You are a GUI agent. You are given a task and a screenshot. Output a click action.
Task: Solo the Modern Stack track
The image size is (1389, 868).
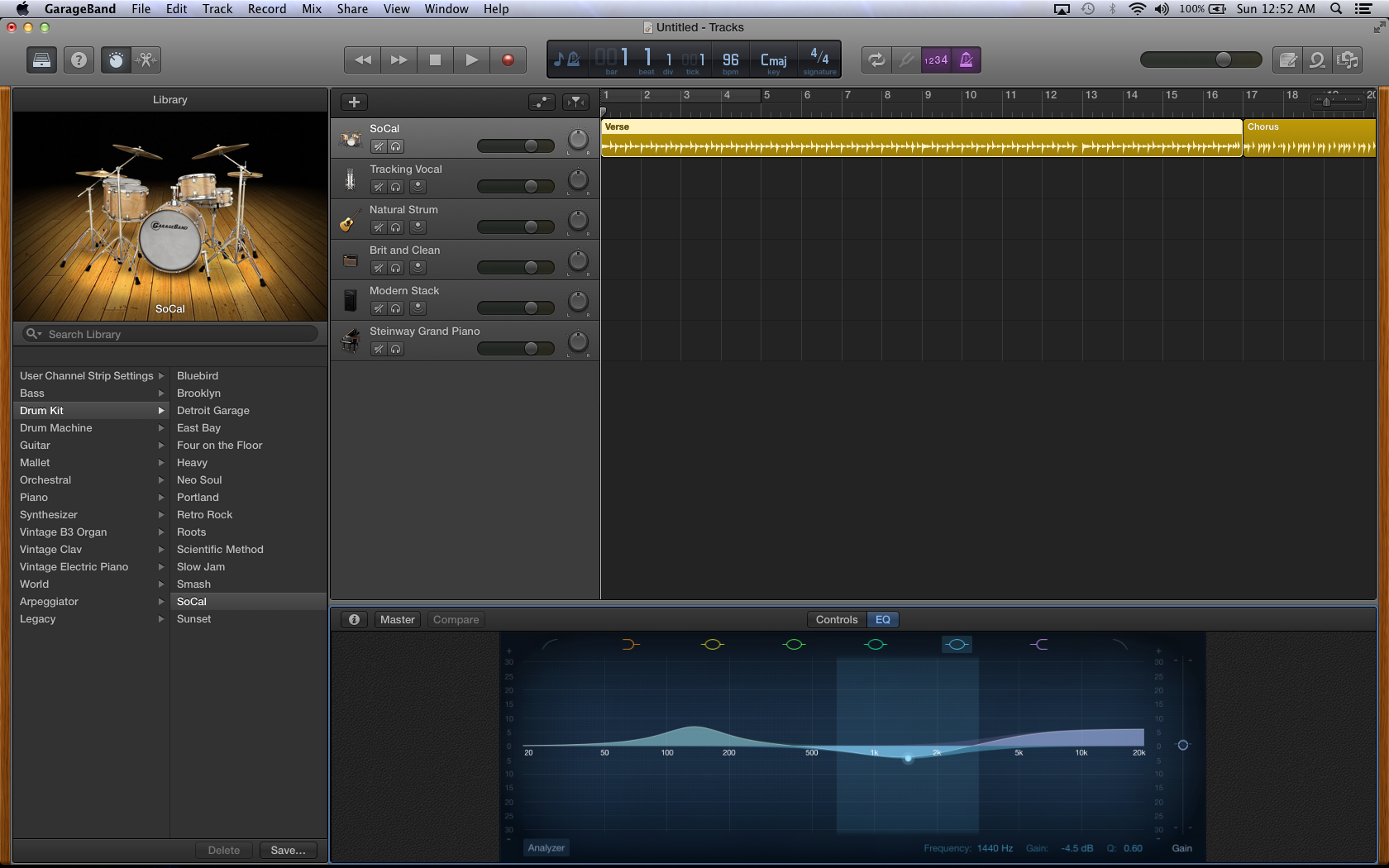[x=396, y=308]
